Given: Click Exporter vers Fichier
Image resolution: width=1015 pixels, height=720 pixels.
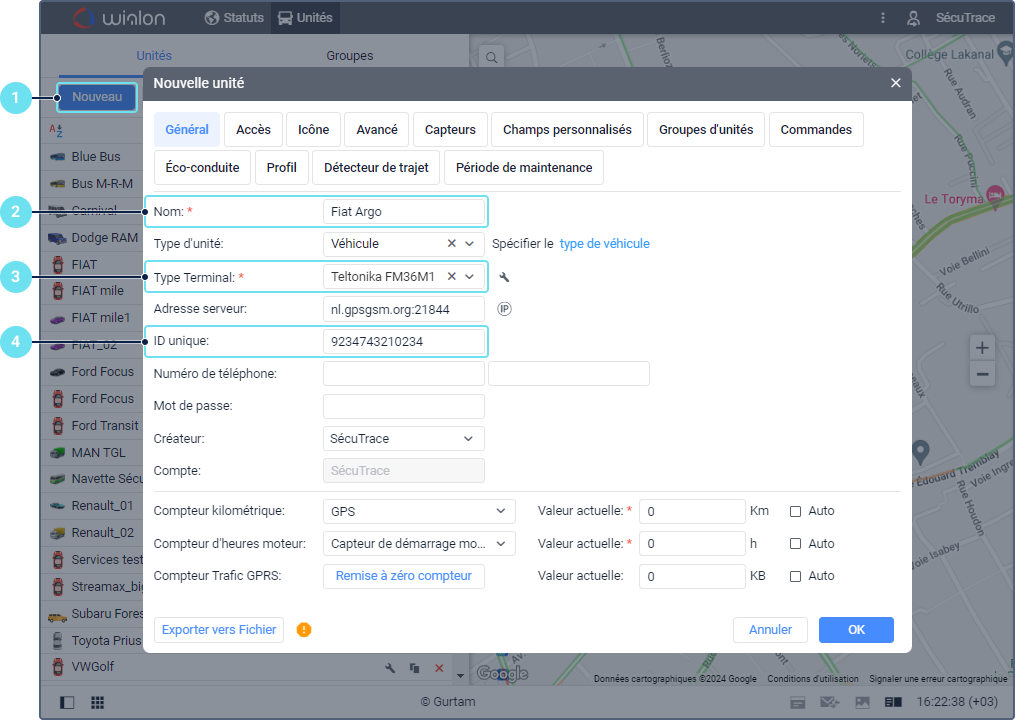Looking at the screenshot, I should pyautogui.click(x=219, y=629).
